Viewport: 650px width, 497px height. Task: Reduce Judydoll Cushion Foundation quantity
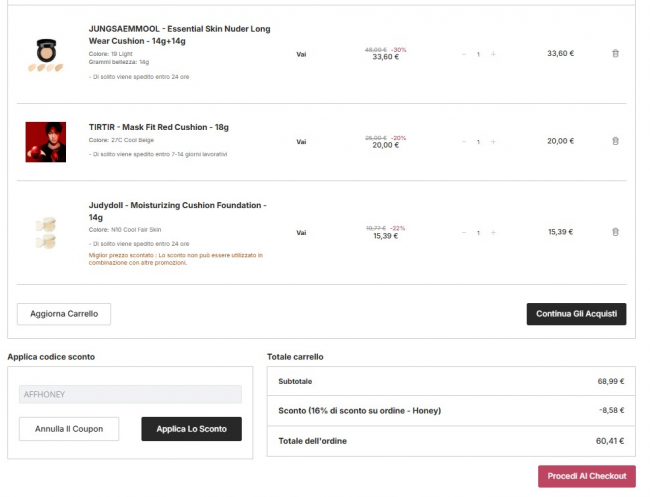[x=464, y=232]
